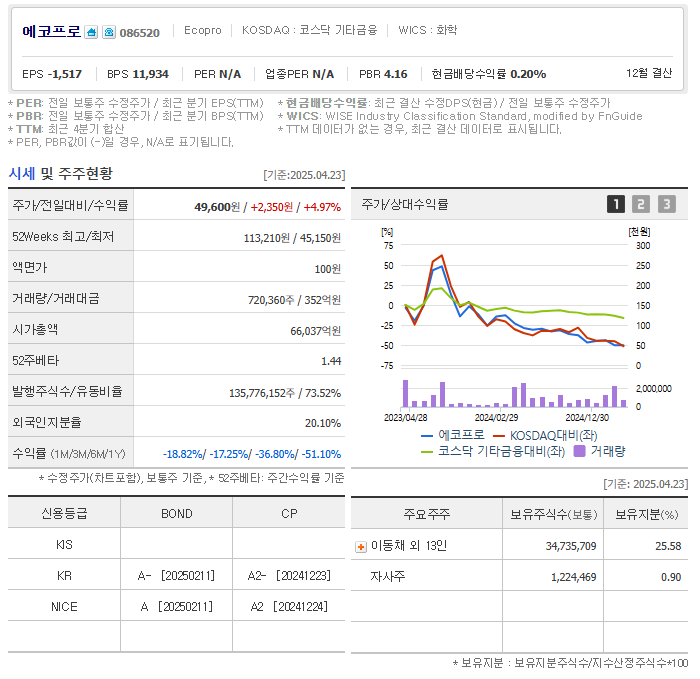The image size is (700, 679).
Task: Click the KOSDAQ대비(좌) red legend swatch
Action: click(x=499, y=435)
